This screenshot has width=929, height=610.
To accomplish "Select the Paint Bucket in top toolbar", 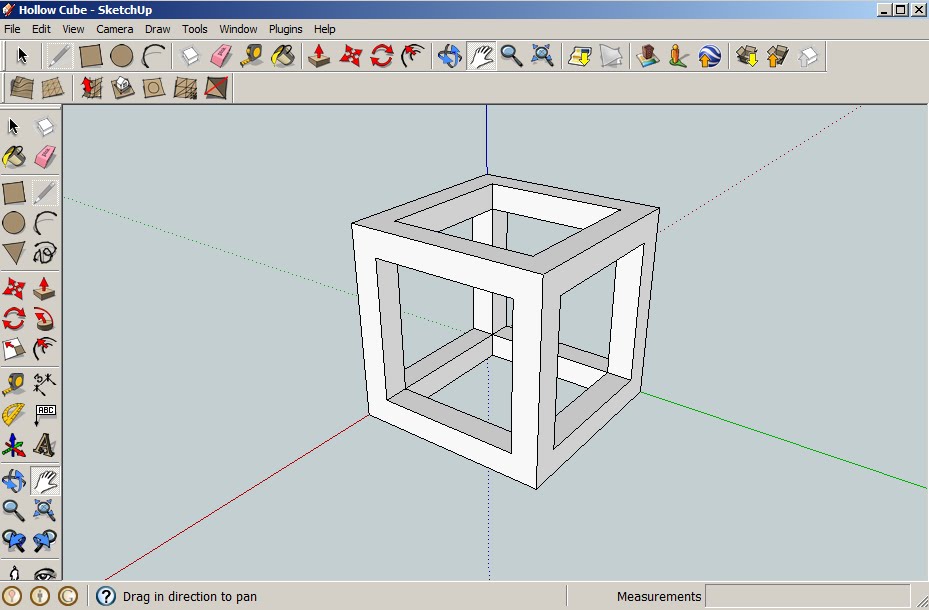I will [283, 56].
